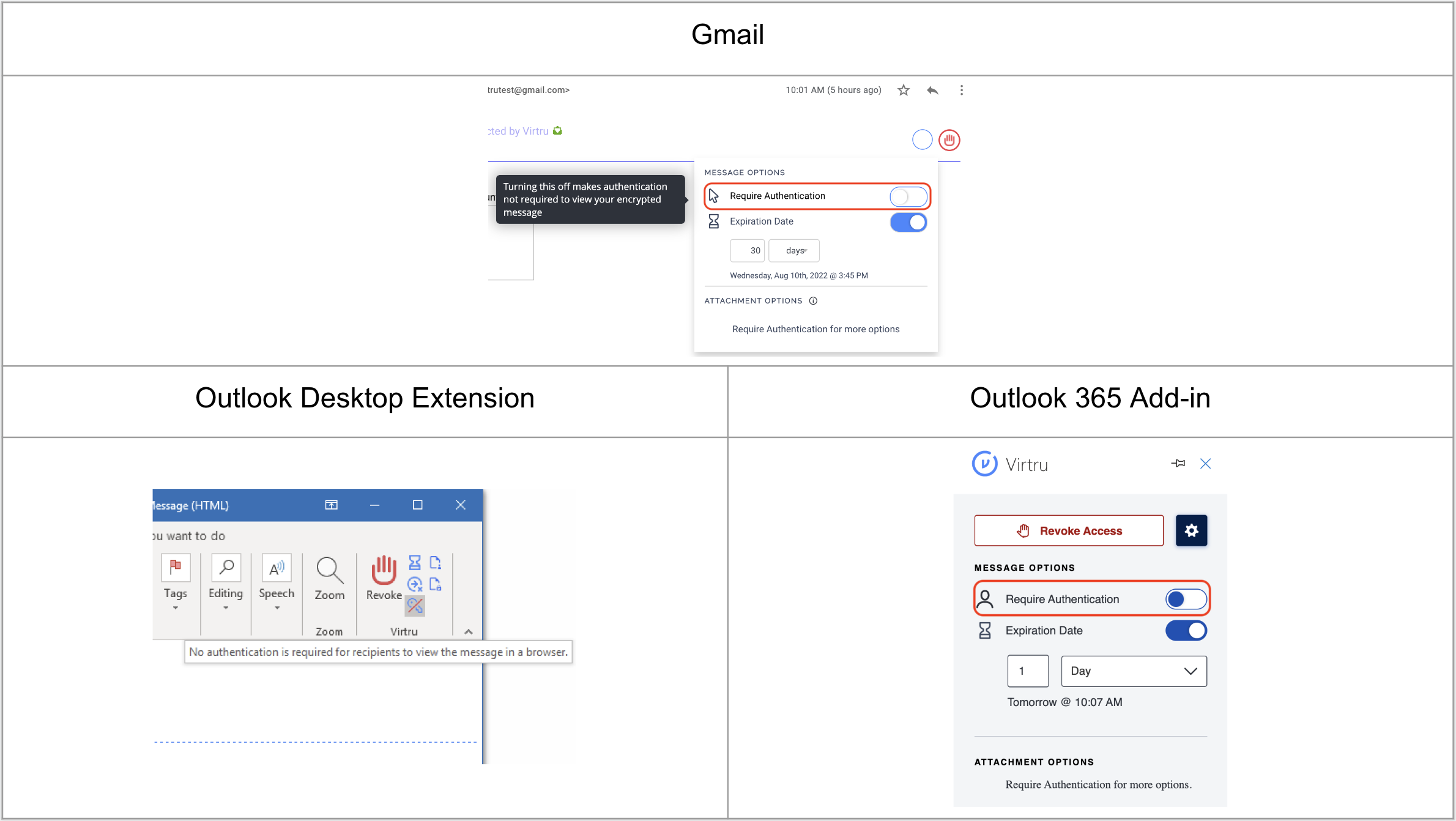Click the Virtru group label in Outlook ribbon
Viewport: 1456px width, 821px height.
404,631
